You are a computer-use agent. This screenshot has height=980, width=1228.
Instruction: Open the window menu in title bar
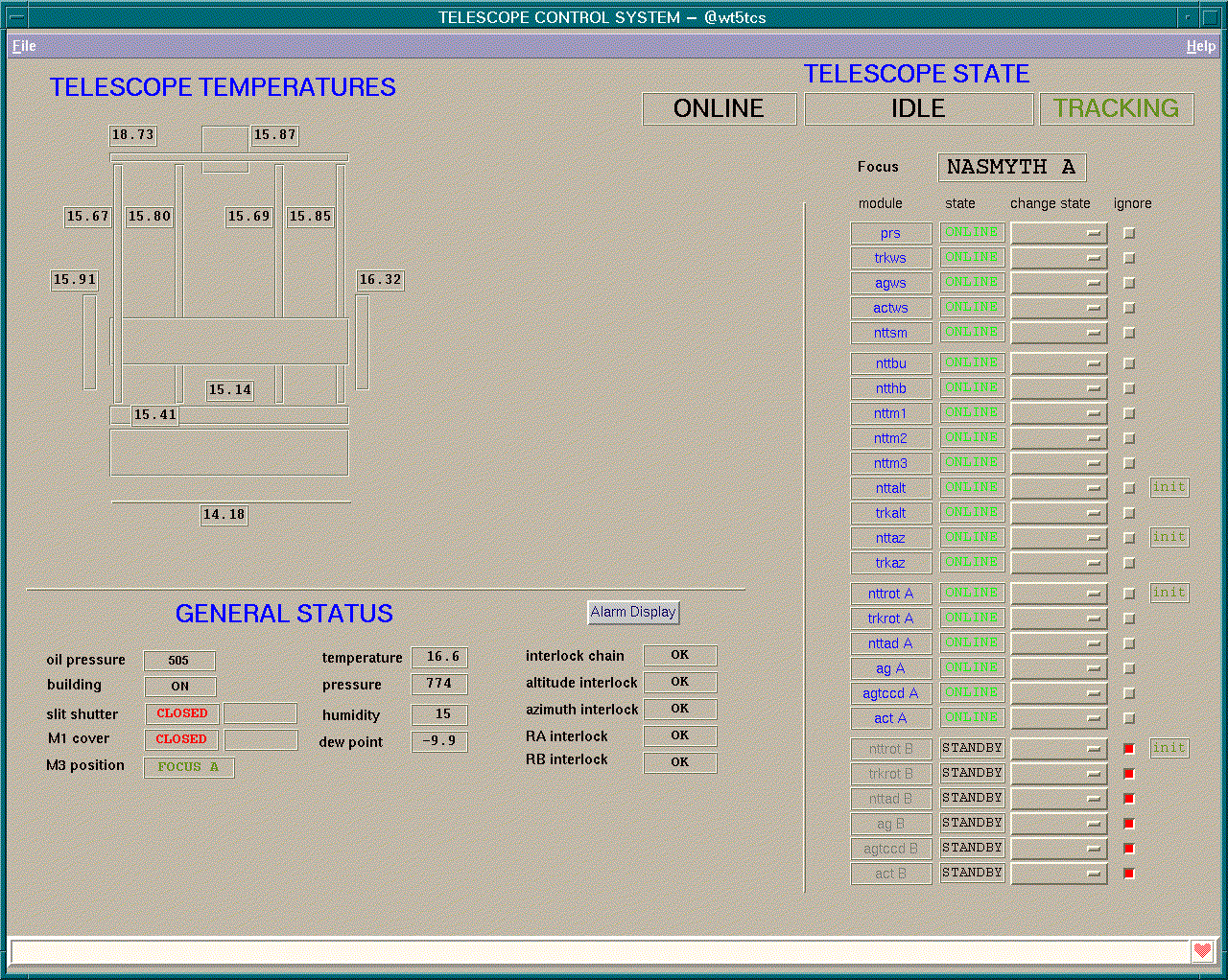coord(17,17)
